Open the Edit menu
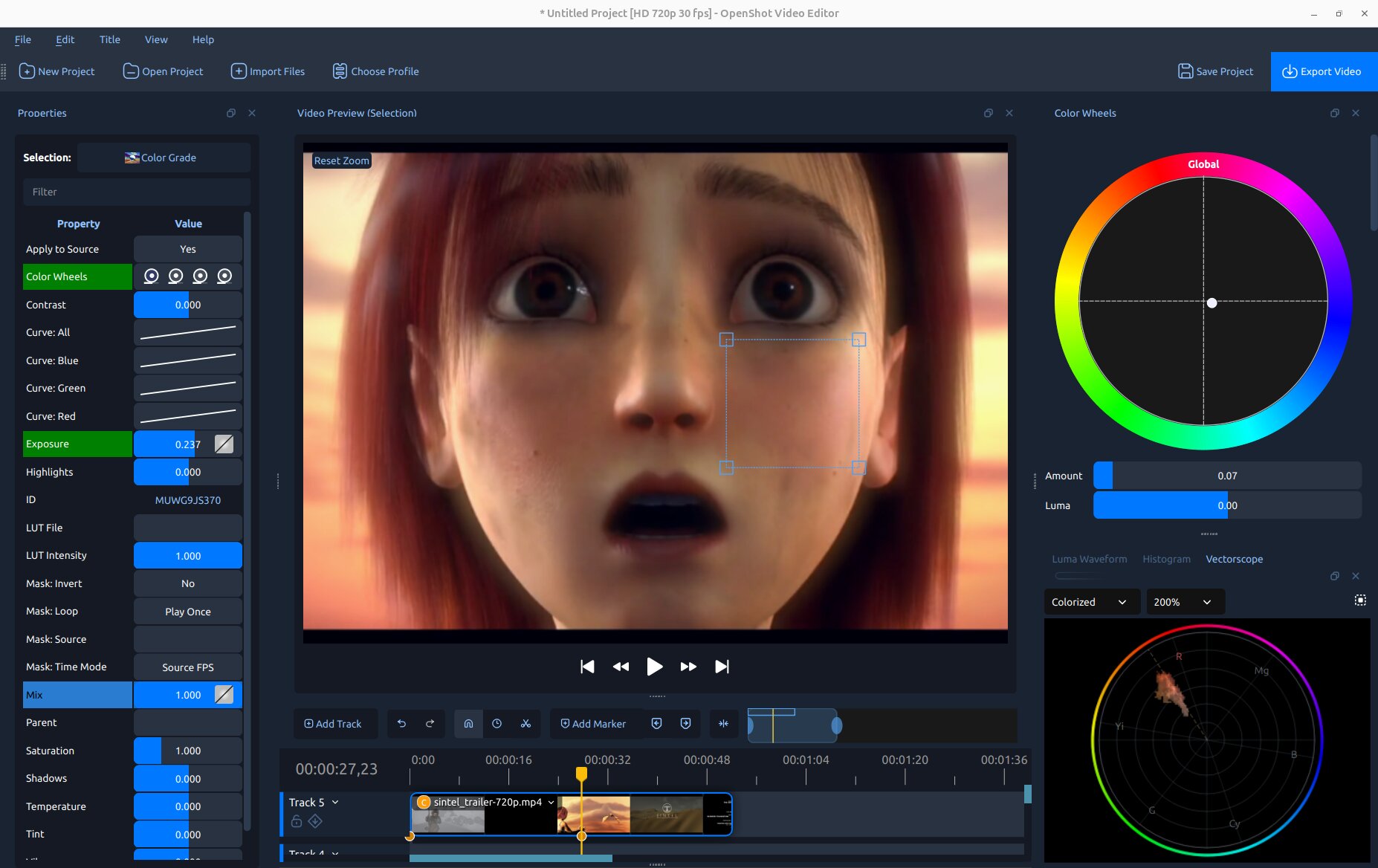Screen dimensions: 1378x868 65,39
